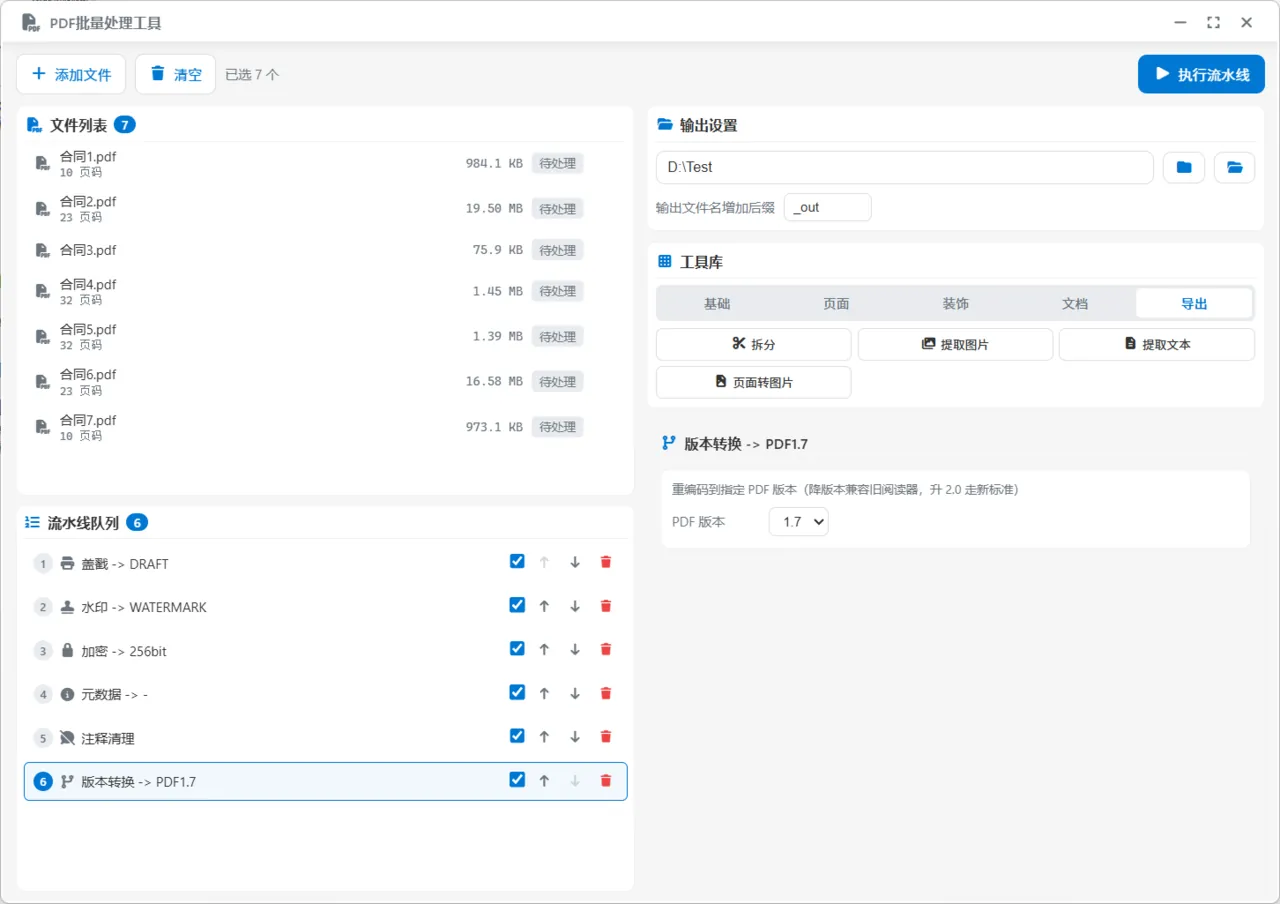Image resolution: width=1280 pixels, height=904 pixels.
Task: Delete the 元数据 pipeline step
Action: [x=605, y=693]
